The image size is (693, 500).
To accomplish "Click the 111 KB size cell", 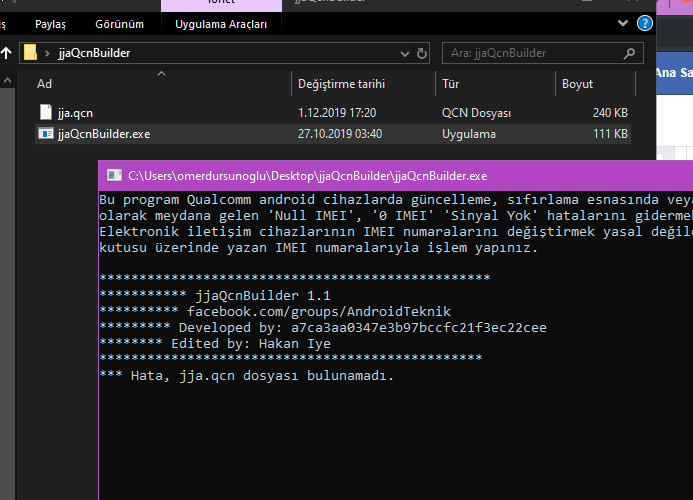I will [610, 134].
